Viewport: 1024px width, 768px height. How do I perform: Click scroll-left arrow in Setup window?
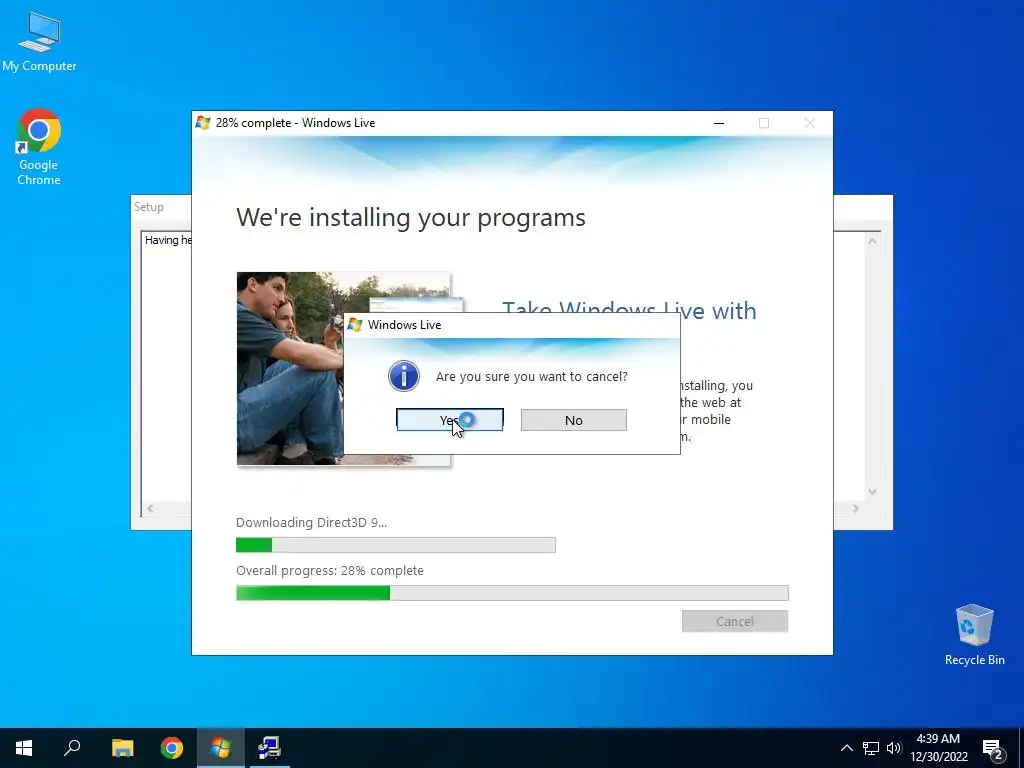coord(150,508)
